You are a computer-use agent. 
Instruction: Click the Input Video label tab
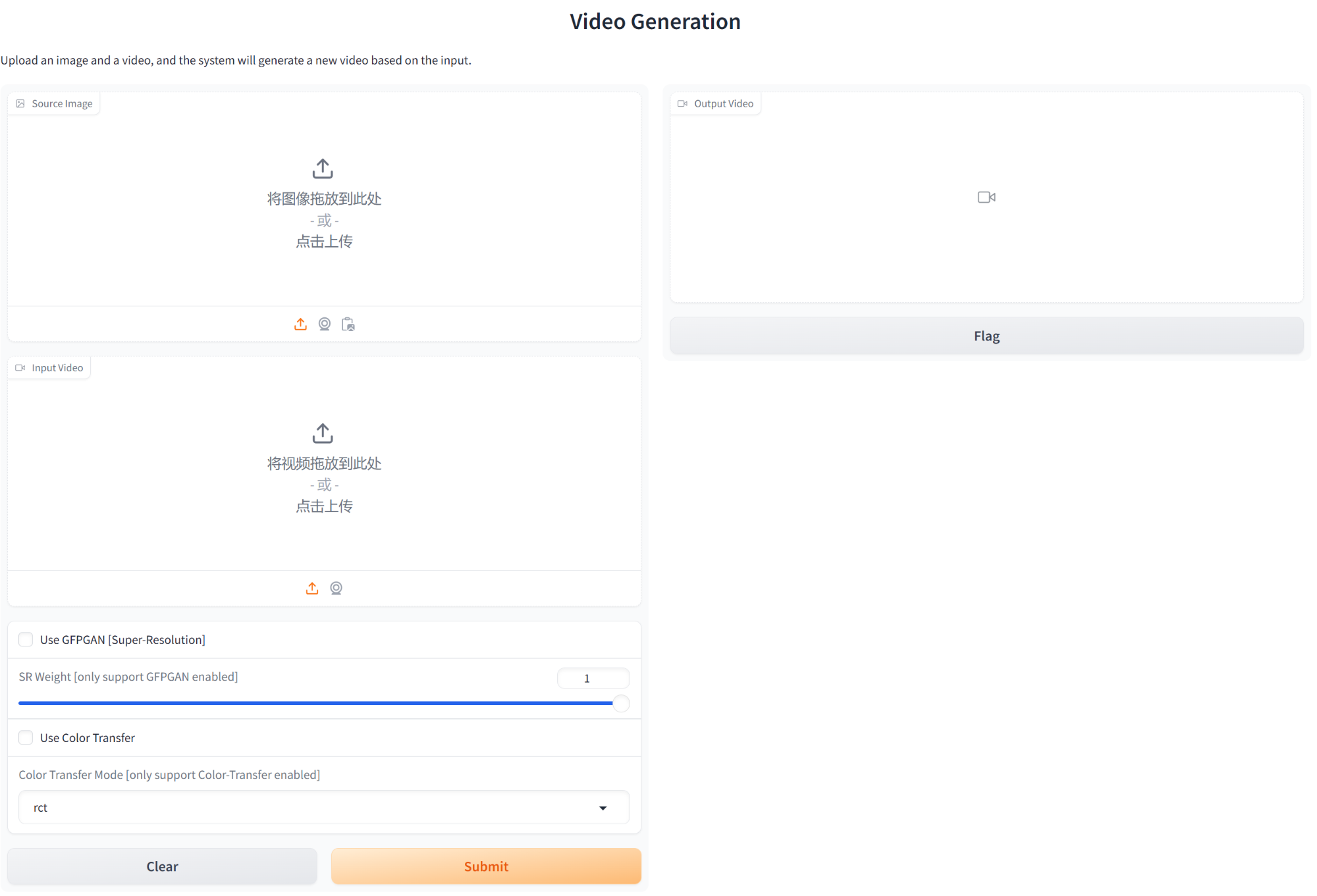50,367
